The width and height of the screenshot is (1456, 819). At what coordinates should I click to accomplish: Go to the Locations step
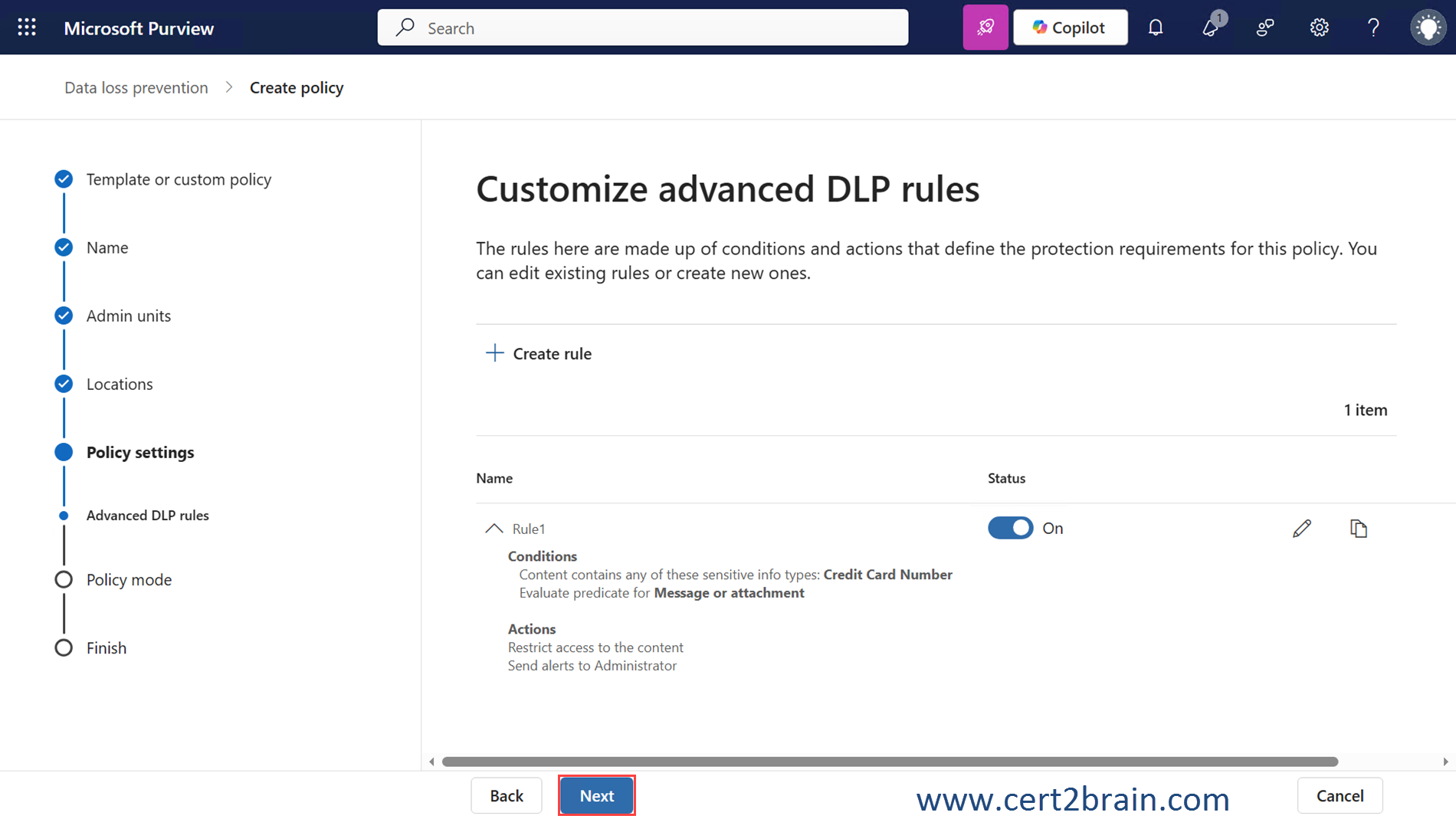coord(120,384)
